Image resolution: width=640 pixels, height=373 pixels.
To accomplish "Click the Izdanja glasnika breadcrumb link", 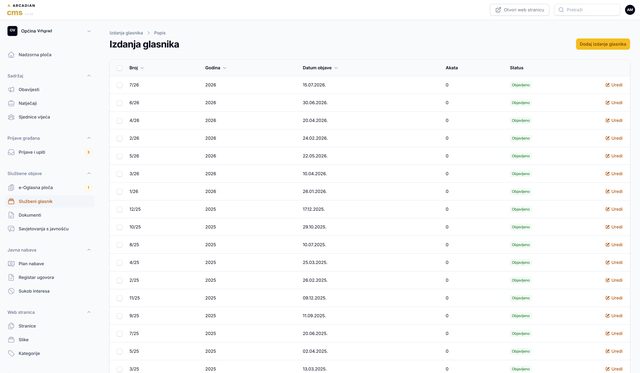I will click(x=126, y=33).
